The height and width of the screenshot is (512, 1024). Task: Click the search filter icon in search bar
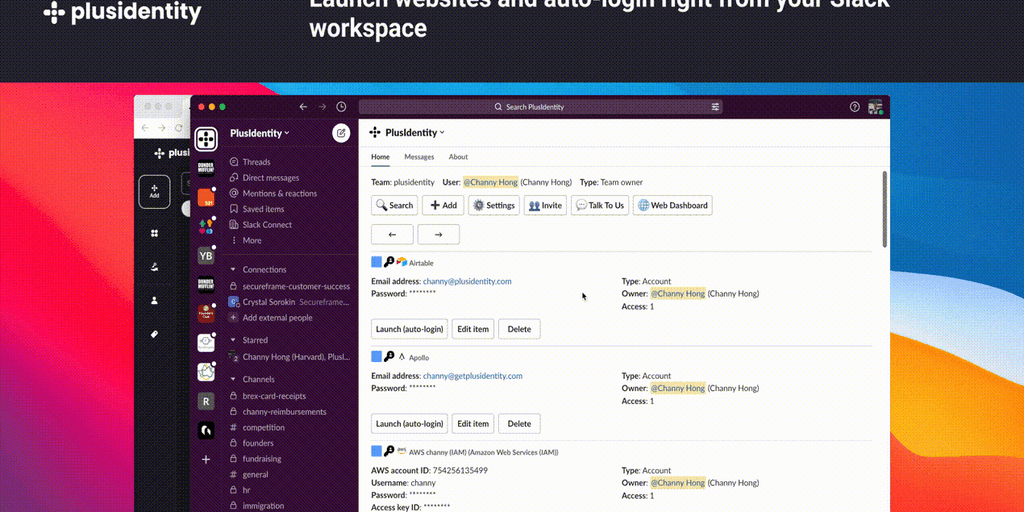click(715, 107)
